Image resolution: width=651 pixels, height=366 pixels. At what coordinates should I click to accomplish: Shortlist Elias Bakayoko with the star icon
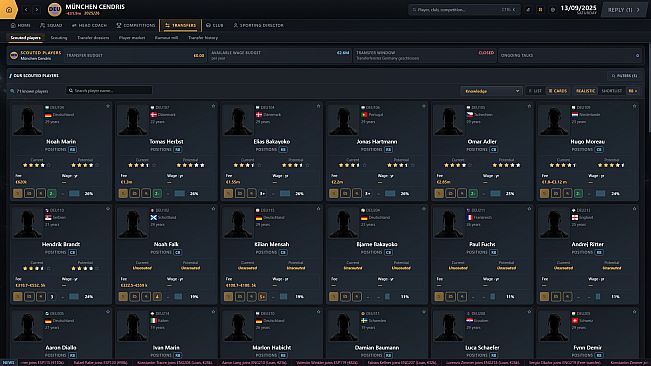[318, 106]
